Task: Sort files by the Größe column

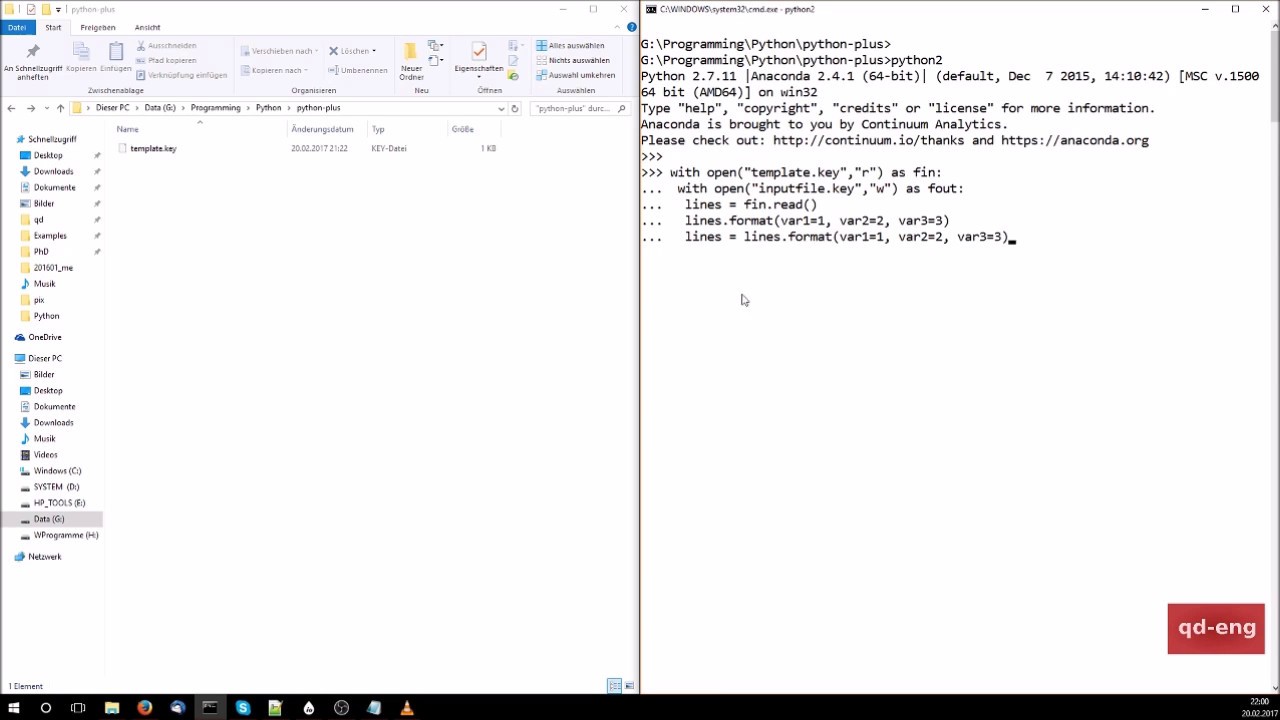Action: click(474, 129)
